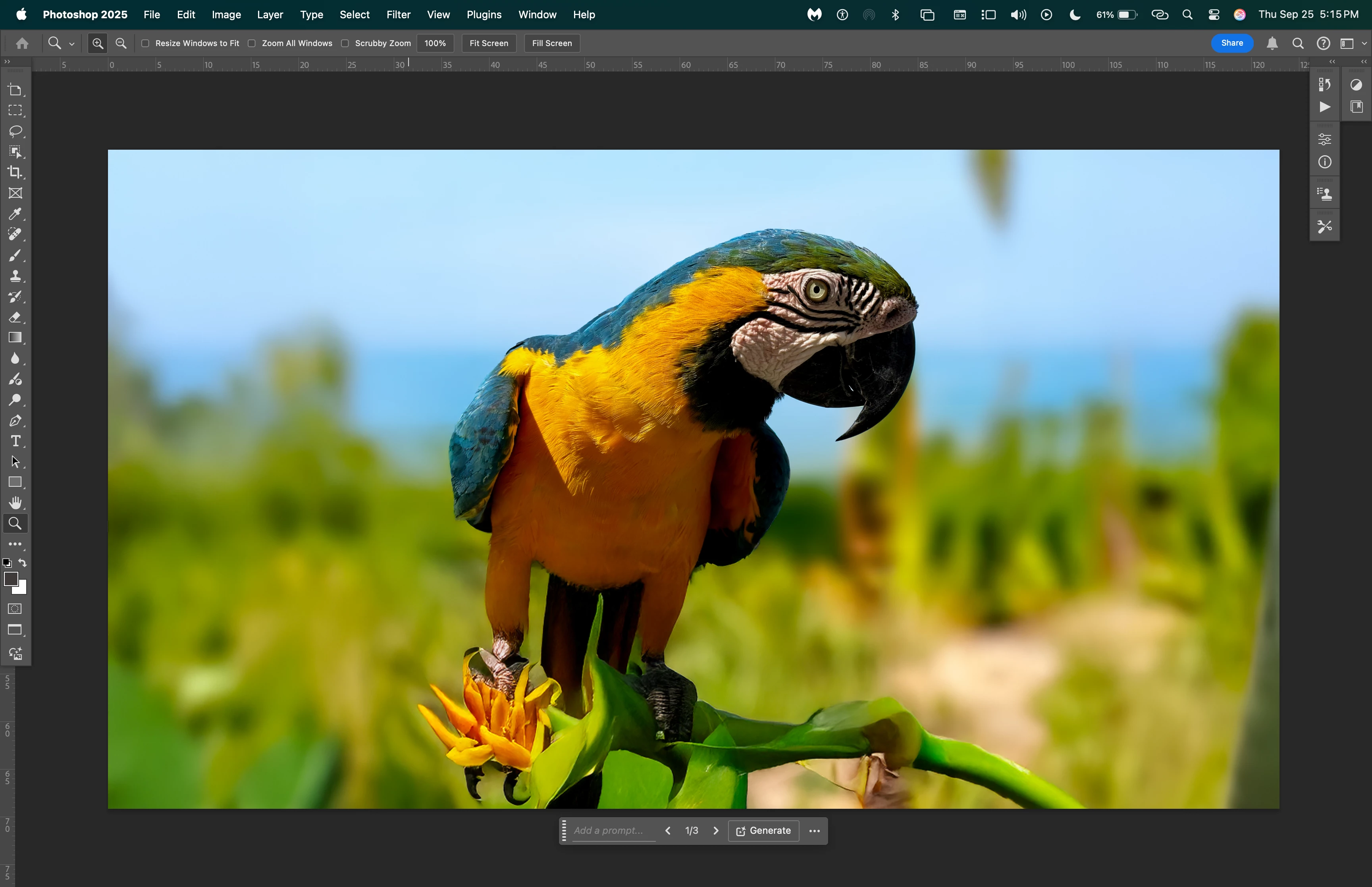The height and width of the screenshot is (887, 1372).
Task: Click the Zoom Out magnifier icon
Action: 121,43
